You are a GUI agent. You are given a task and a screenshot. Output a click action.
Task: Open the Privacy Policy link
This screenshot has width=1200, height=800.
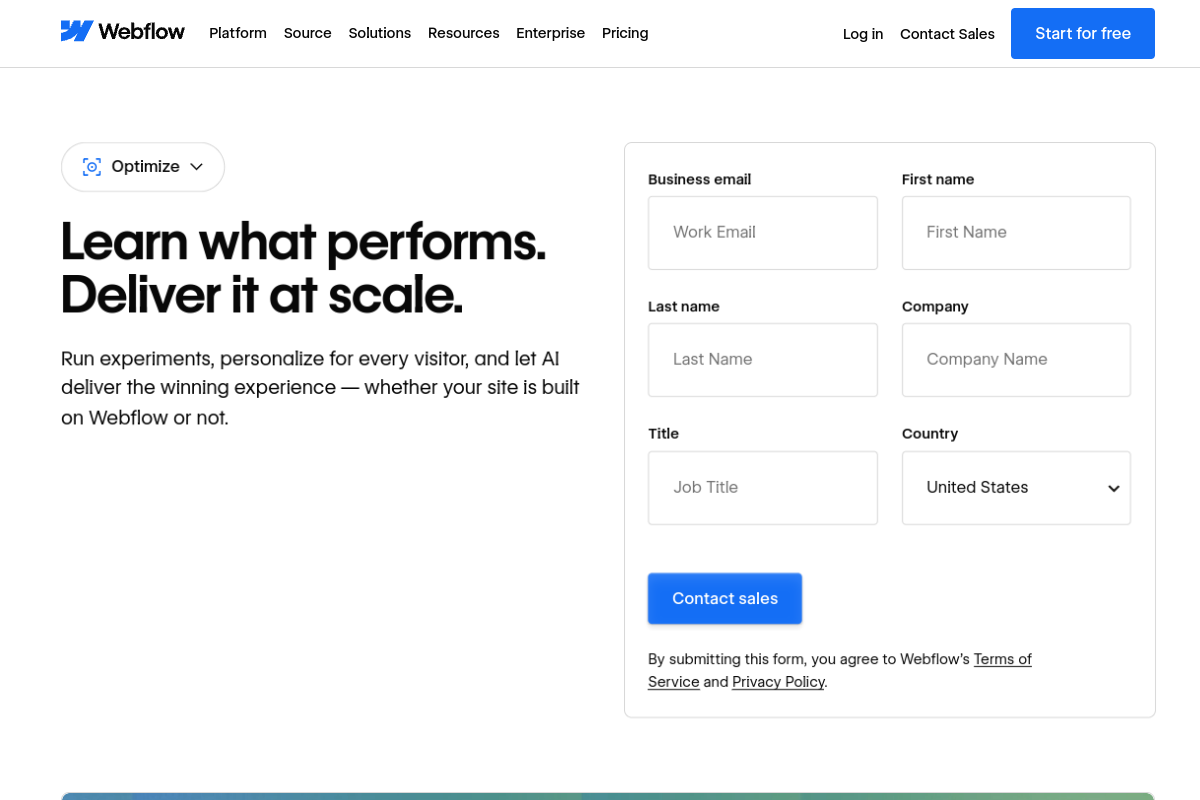point(778,682)
